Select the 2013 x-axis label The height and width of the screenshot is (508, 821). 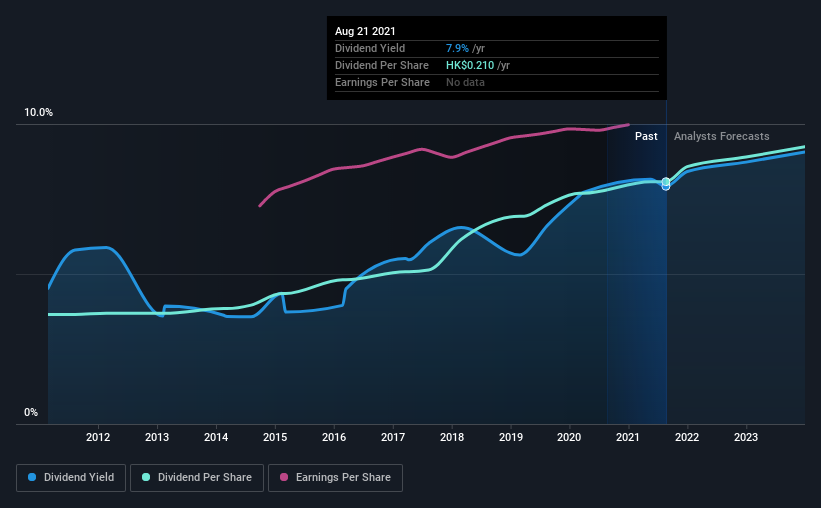pyautogui.click(x=157, y=437)
